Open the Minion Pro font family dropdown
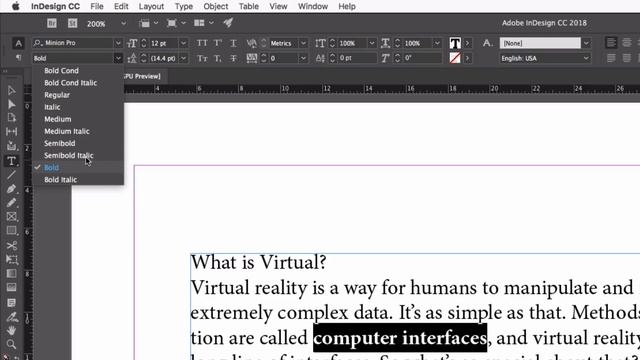The width and height of the screenshot is (640, 360). click(118, 43)
